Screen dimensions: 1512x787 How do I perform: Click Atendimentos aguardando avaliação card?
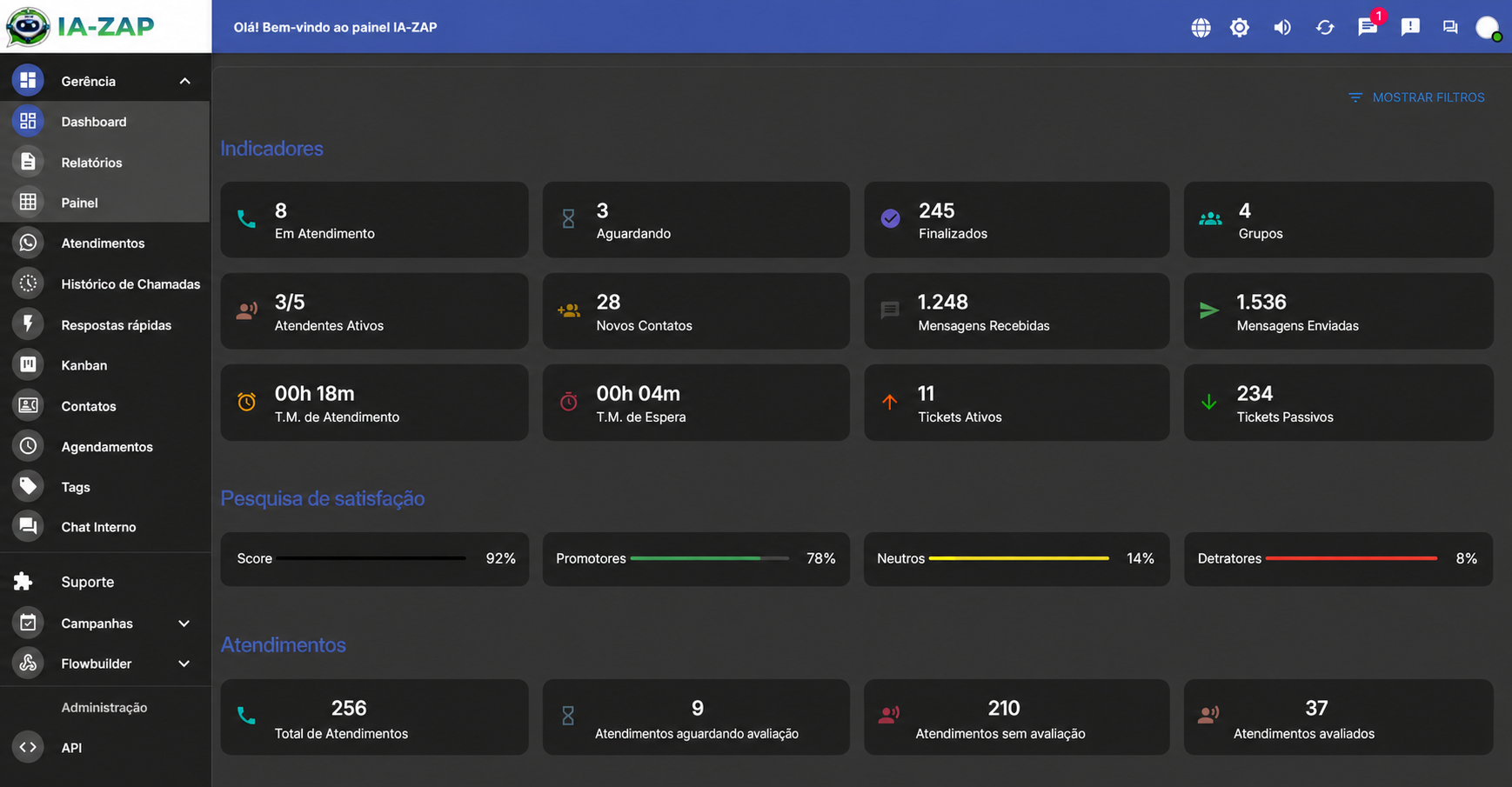696,717
